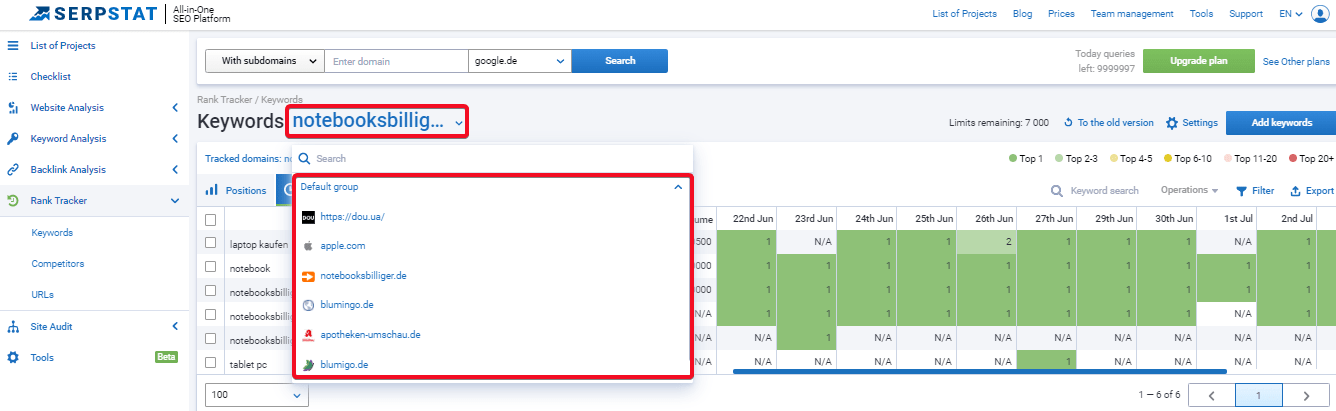Click the Top 1 green legend dot
1336x411 pixels.
pos(1013,158)
